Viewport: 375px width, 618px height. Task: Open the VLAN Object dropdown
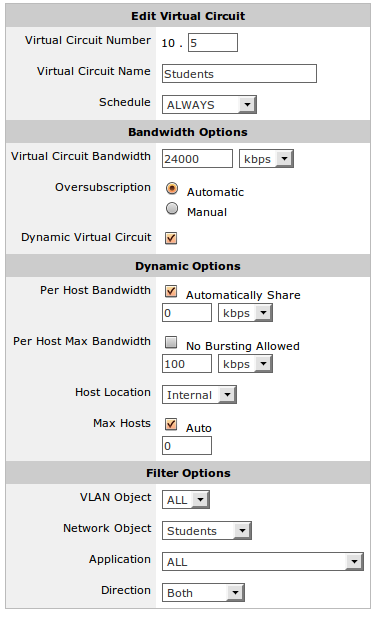186,499
